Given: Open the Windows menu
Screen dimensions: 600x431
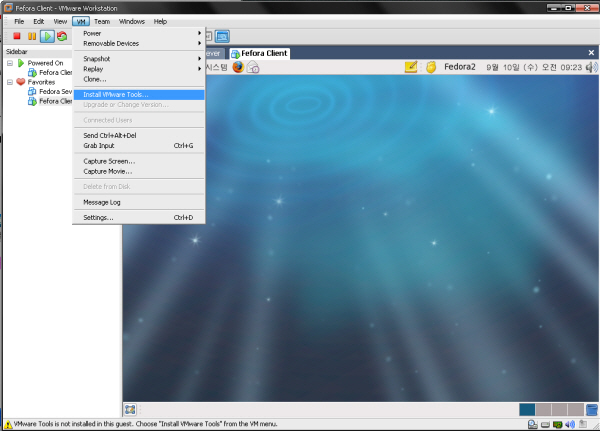Looking at the screenshot, I should [132, 21].
